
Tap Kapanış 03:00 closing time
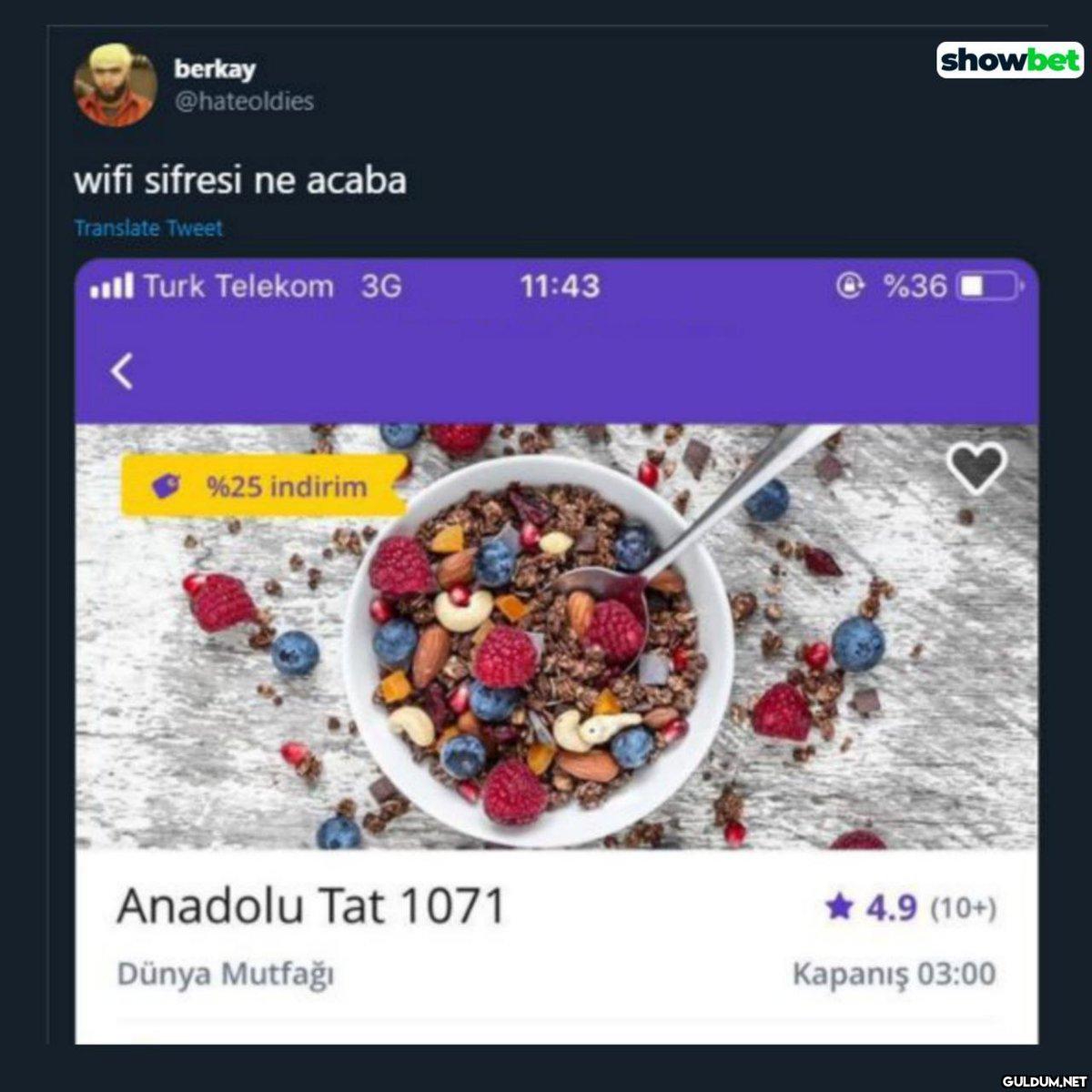tap(894, 974)
